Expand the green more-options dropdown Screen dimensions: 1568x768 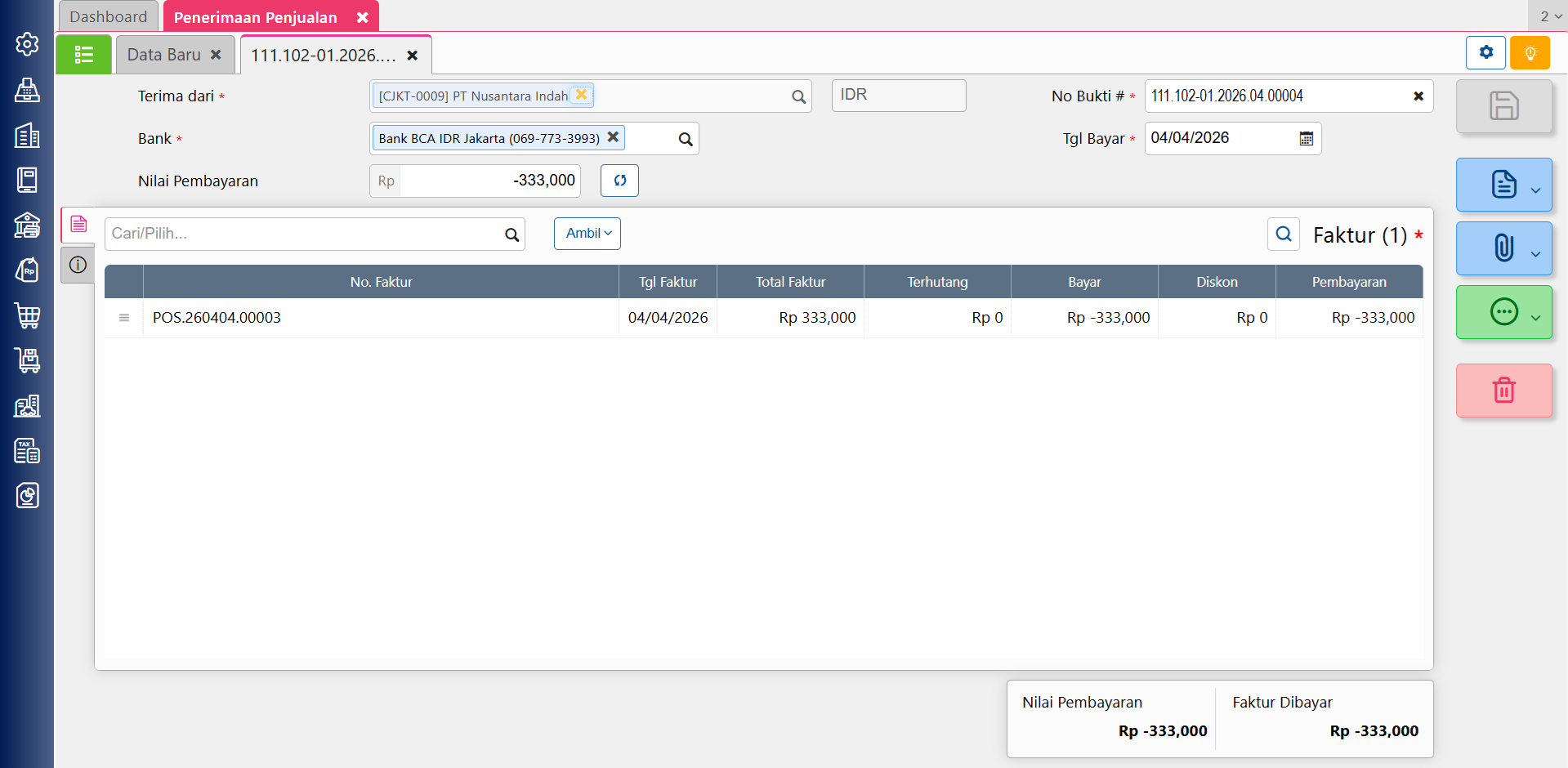coord(1534,318)
